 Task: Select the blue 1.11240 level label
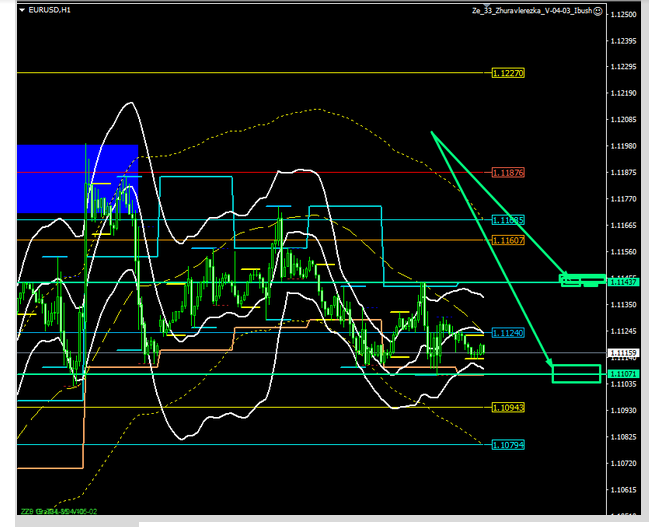tap(508, 332)
